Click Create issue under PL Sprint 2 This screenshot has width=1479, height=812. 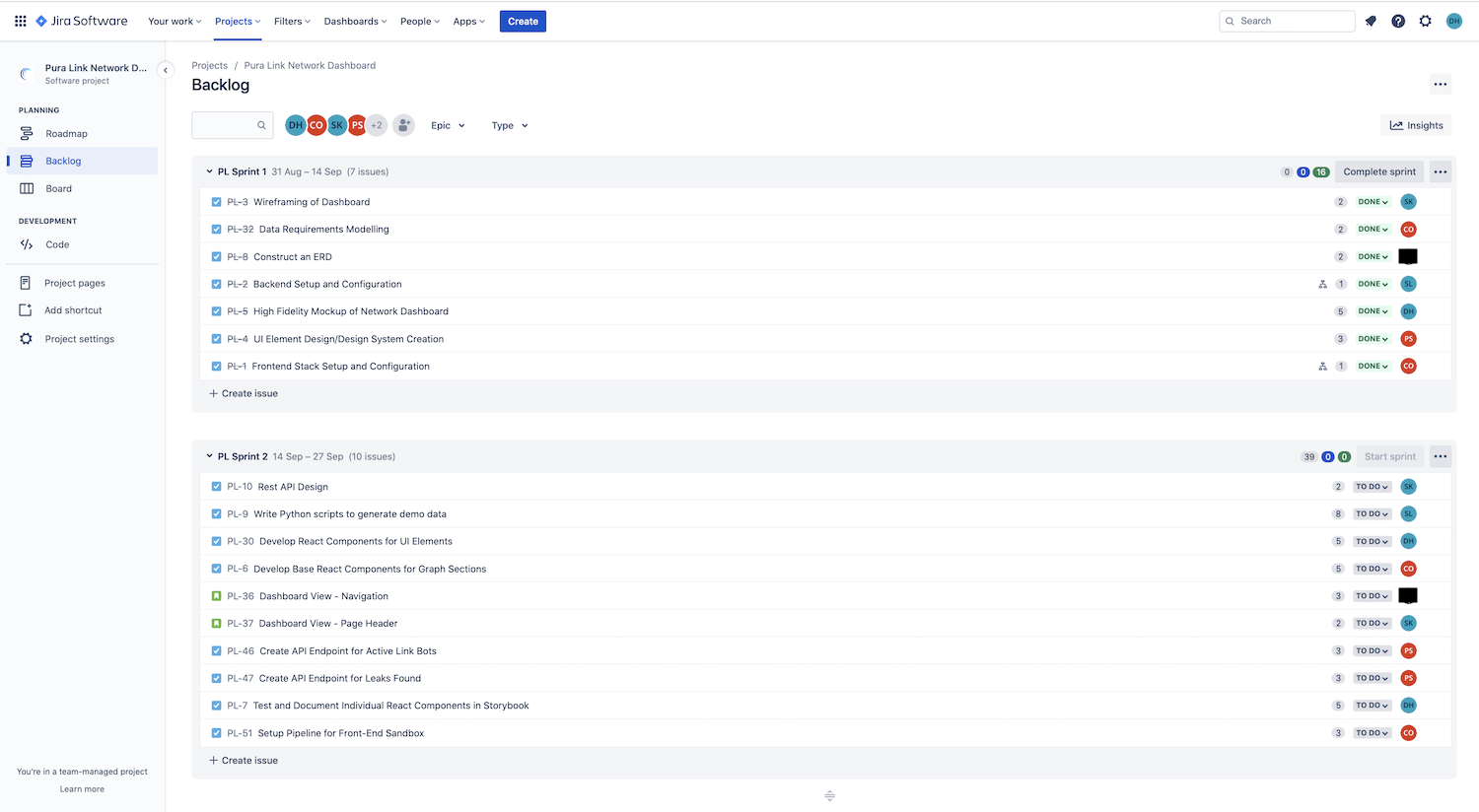coord(244,760)
